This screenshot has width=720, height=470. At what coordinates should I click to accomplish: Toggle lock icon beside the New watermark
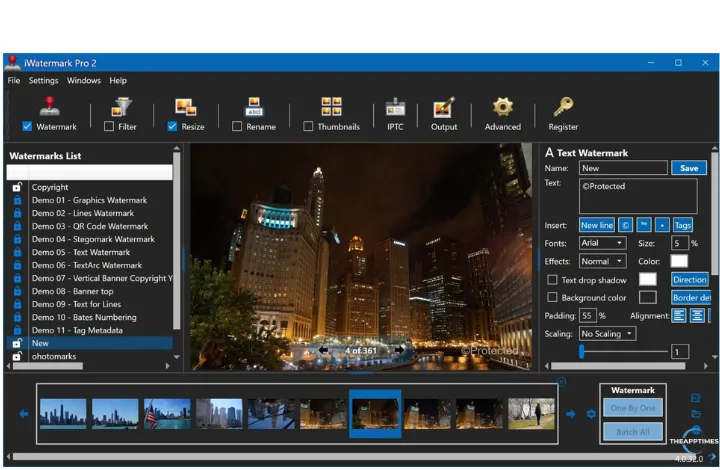[17, 343]
